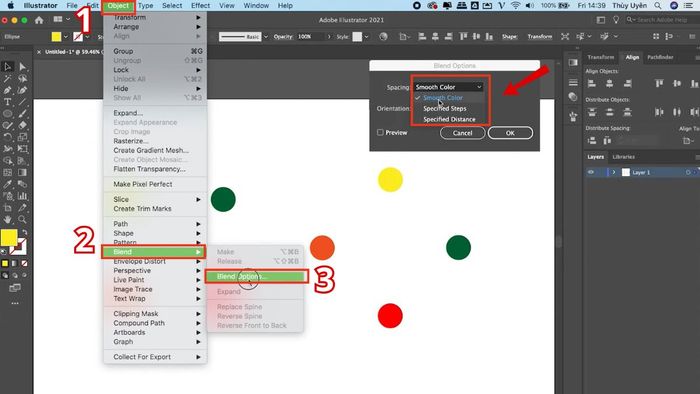Open the fill color dropdown in control bar

(x=66, y=37)
